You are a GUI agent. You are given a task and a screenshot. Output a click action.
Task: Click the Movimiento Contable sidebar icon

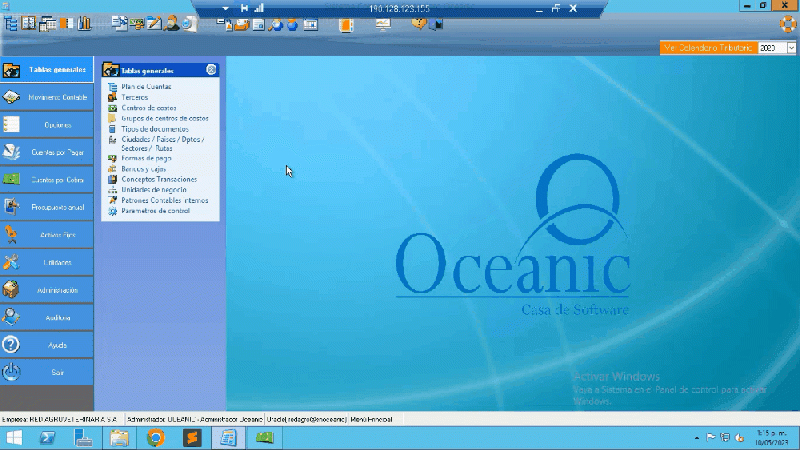click(x=11, y=97)
